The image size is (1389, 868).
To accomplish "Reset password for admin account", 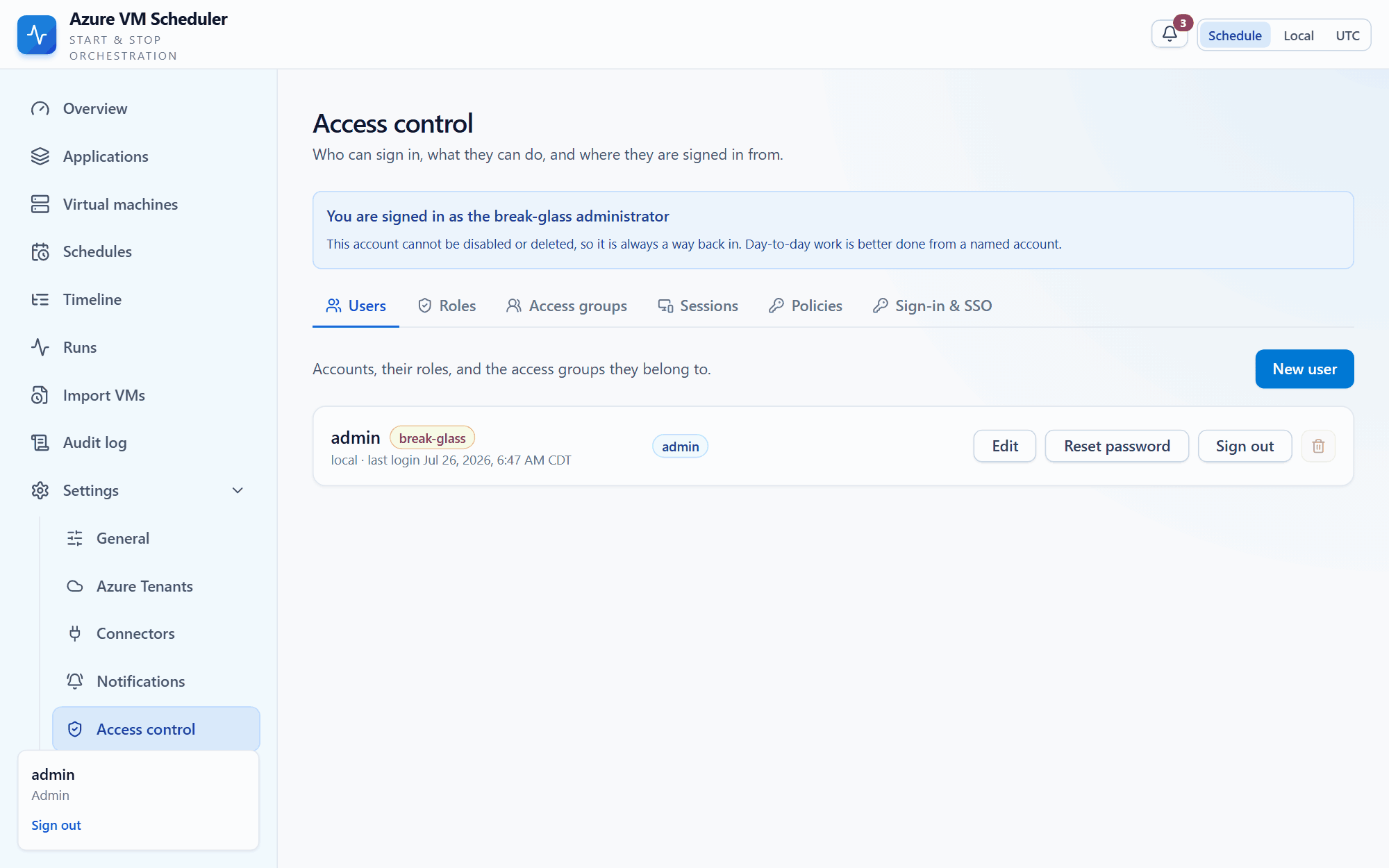I will pos(1117,446).
